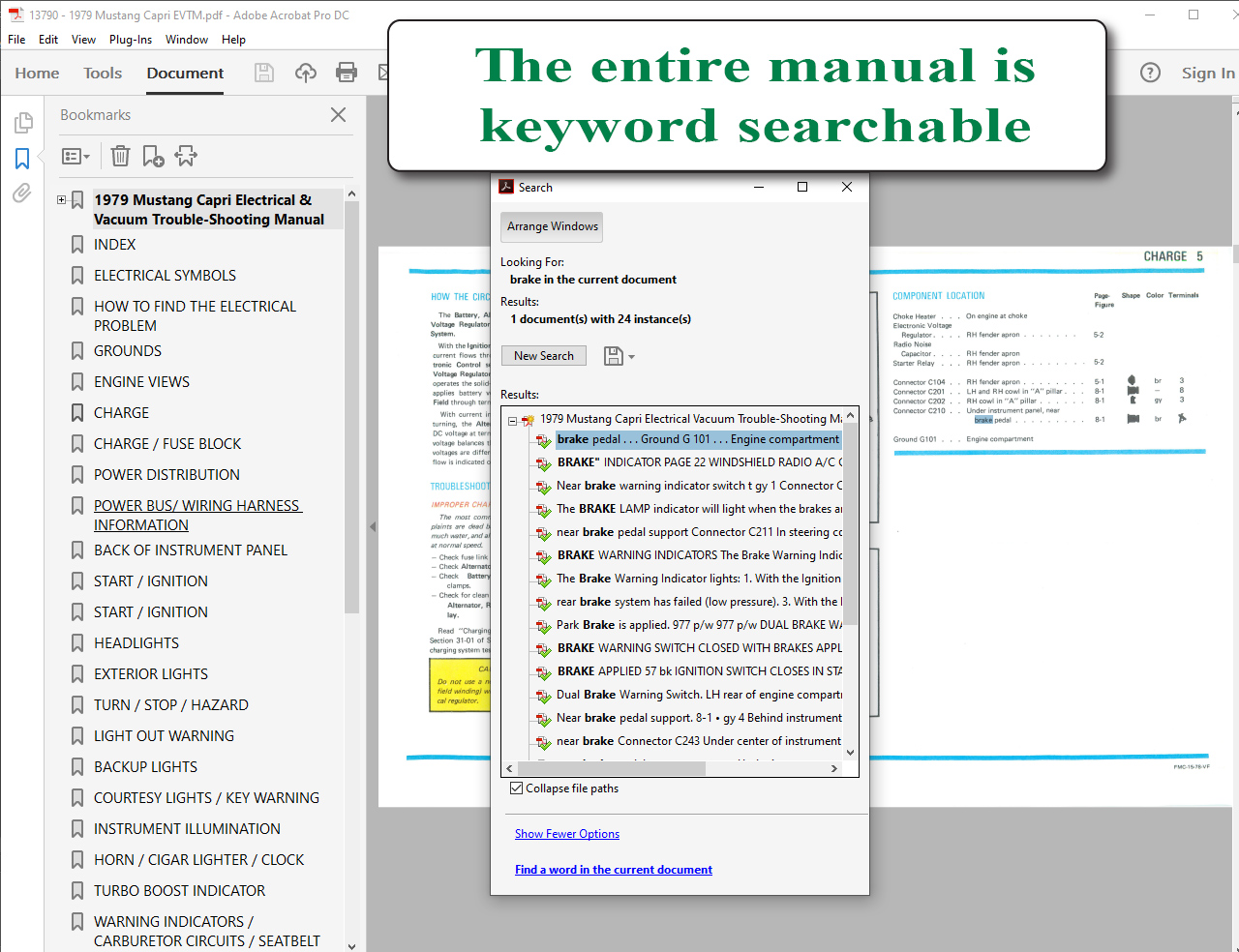Select result 'brake pedal . . . Ground G 101'
Viewport: 1239px width, 952px height.
[x=698, y=439]
